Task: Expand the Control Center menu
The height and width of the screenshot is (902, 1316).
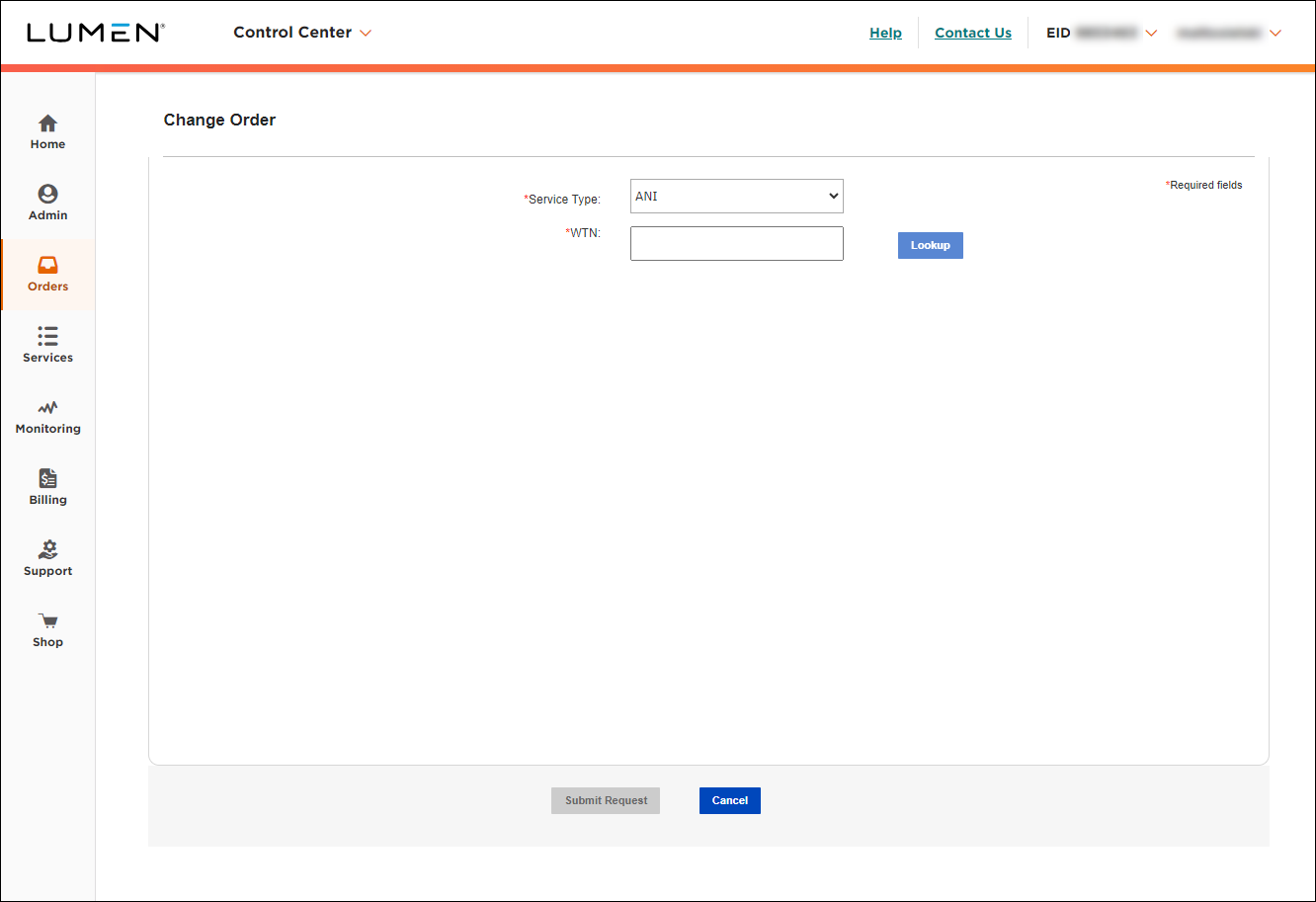Action: pos(302,33)
